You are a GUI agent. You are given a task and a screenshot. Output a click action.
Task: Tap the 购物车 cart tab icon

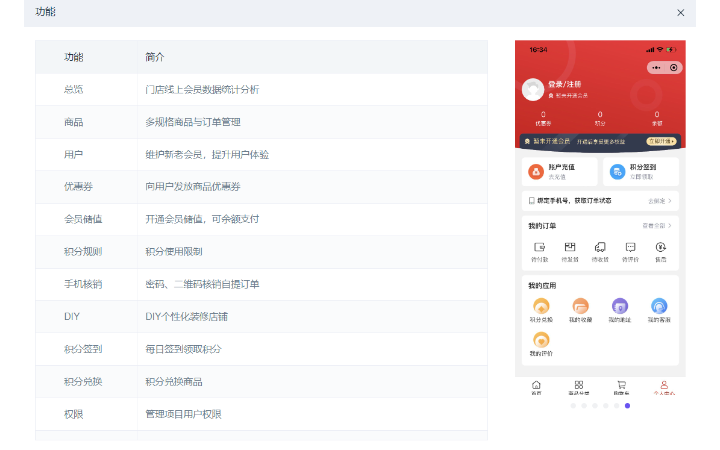pyautogui.click(x=621, y=385)
